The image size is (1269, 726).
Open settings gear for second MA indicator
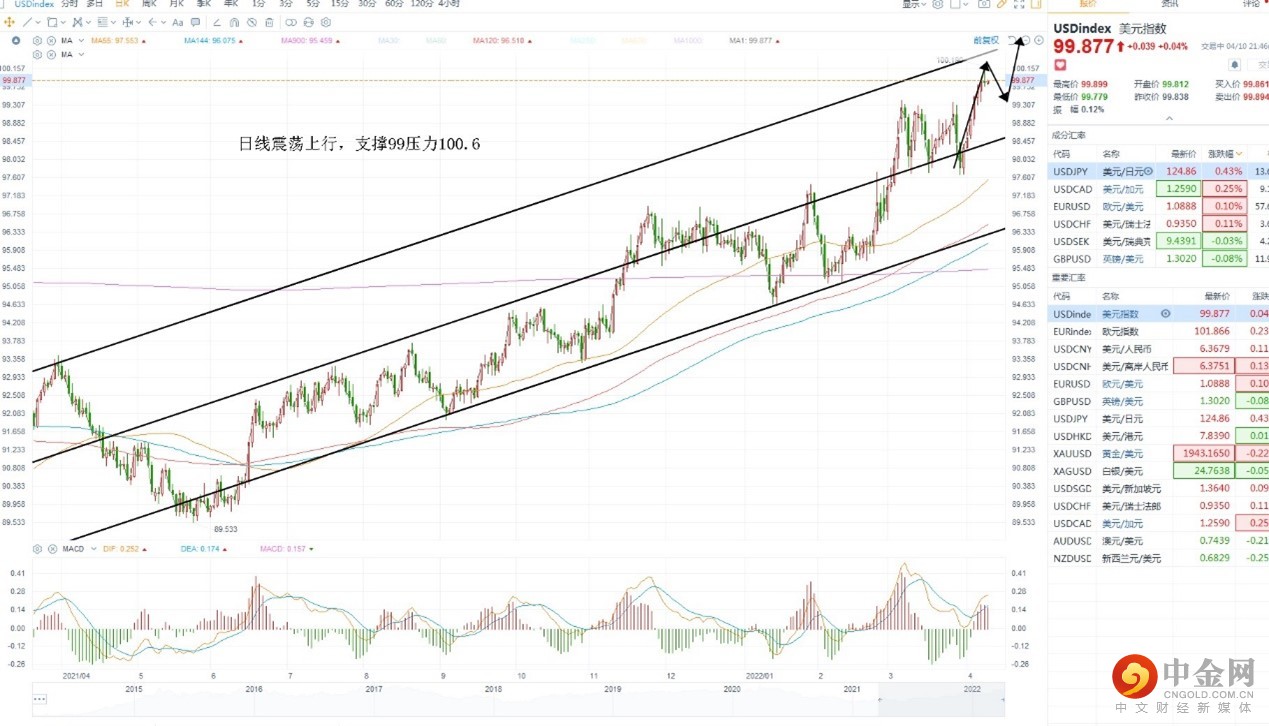[x=37, y=54]
